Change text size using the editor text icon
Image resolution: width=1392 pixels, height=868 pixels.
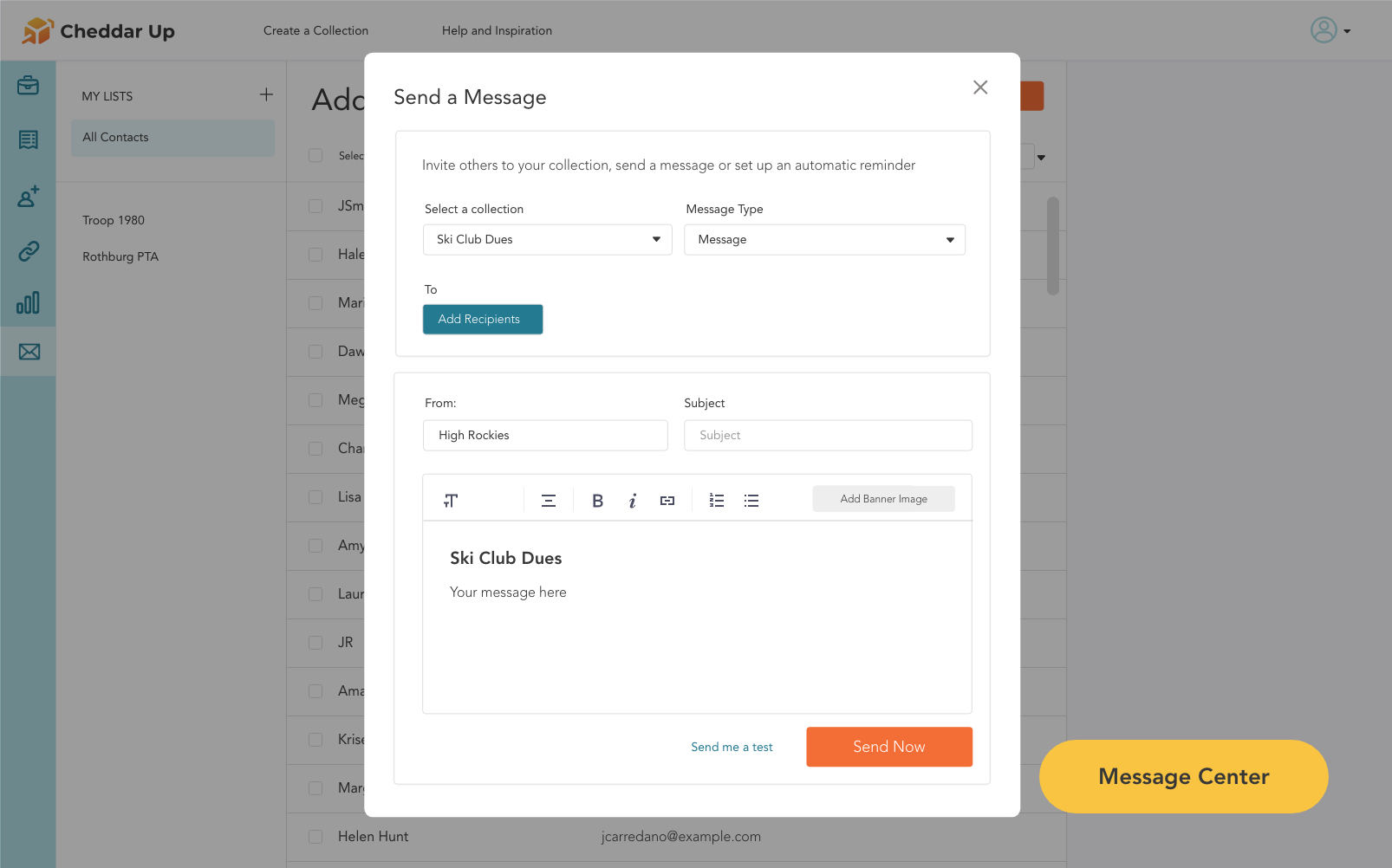tap(450, 500)
